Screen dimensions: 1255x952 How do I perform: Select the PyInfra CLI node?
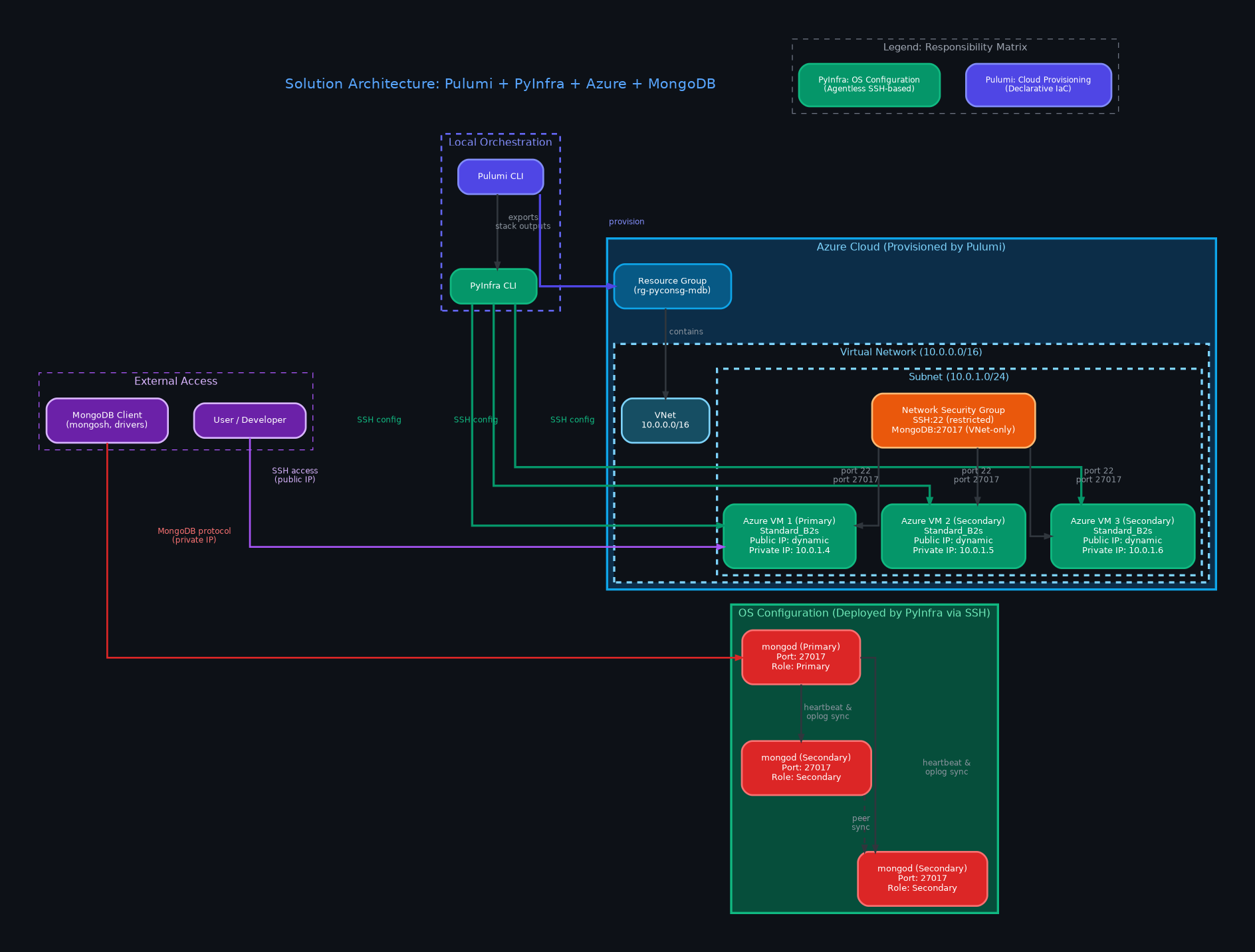pos(493,286)
